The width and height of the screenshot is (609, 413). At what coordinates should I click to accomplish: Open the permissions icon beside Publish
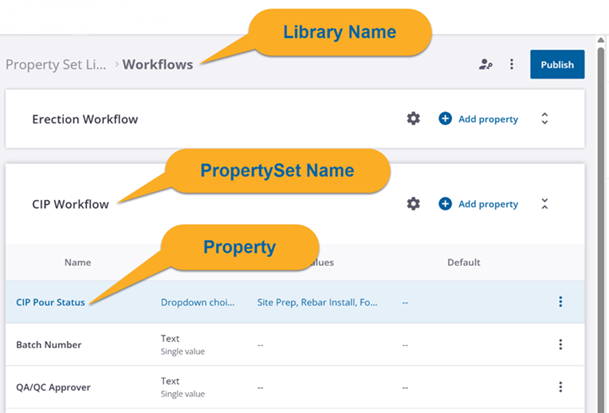486,64
